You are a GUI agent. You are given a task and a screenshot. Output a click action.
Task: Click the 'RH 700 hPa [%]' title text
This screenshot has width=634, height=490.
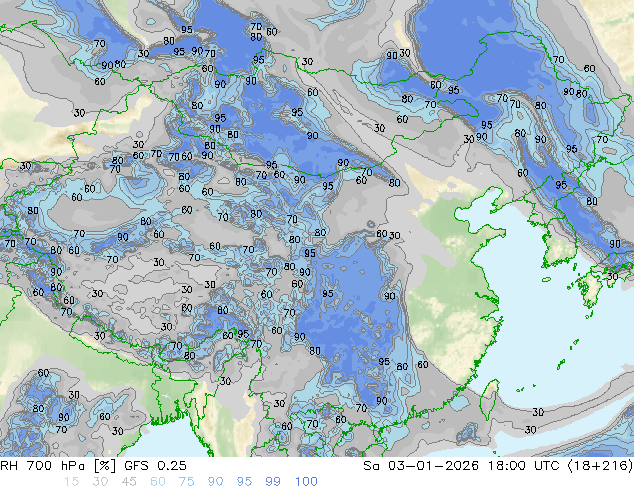pyautogui.click(x=58, y=466)
